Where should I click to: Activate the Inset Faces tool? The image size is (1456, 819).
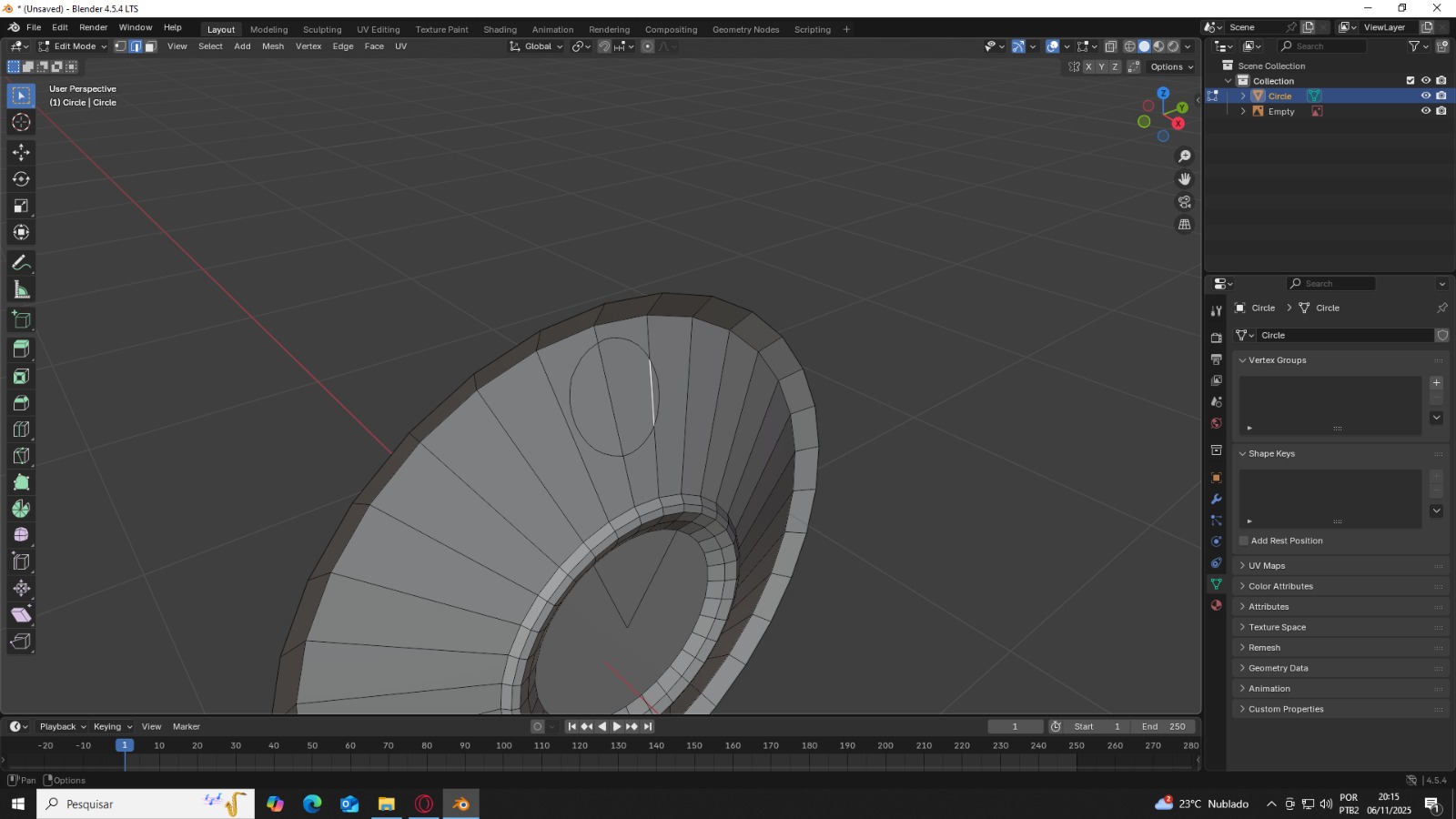[x=21, y=376]
